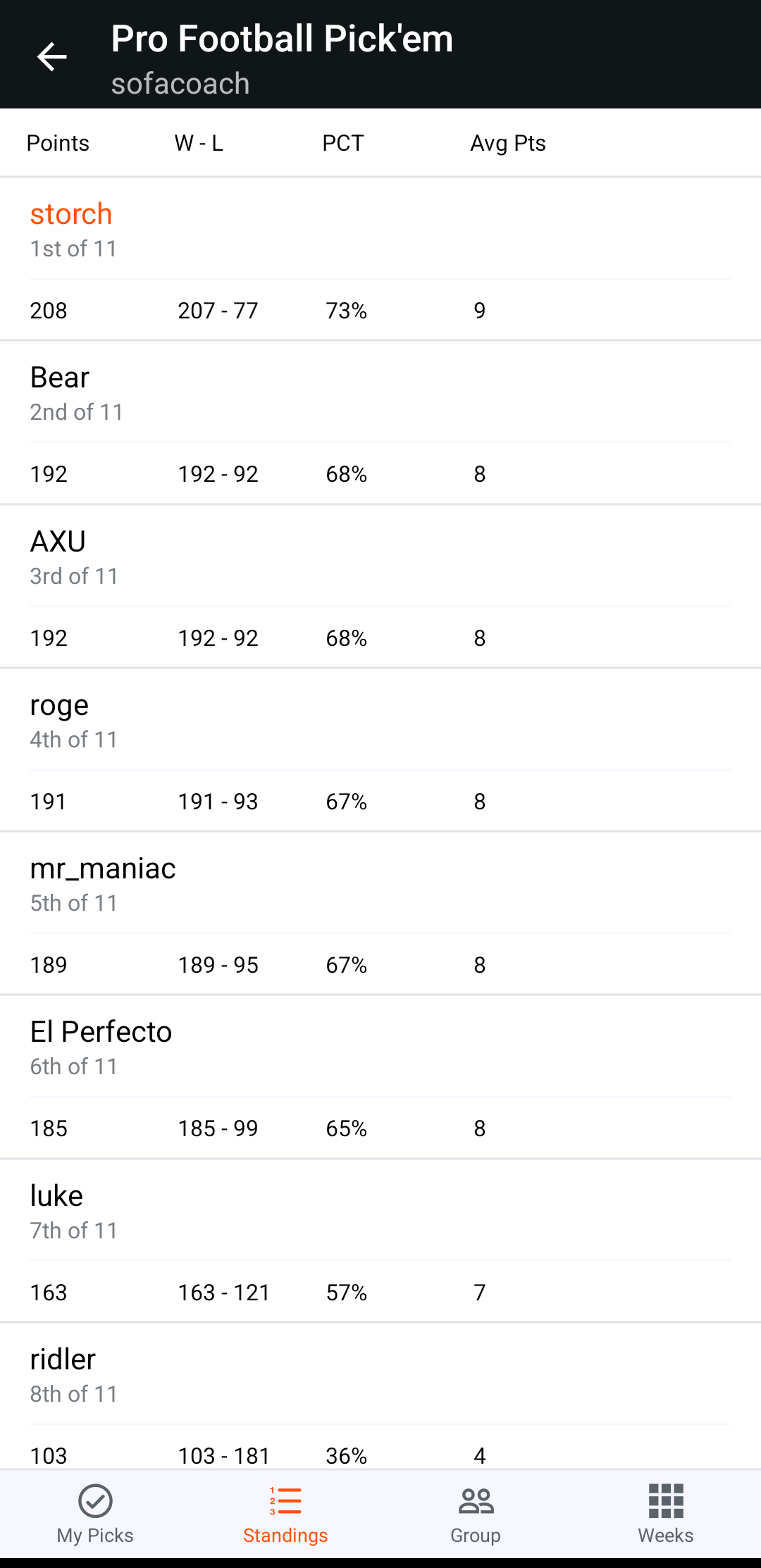Tap the Pro Football Pick'em title
Screen dimensions: 761x1568
click(282, 39)
